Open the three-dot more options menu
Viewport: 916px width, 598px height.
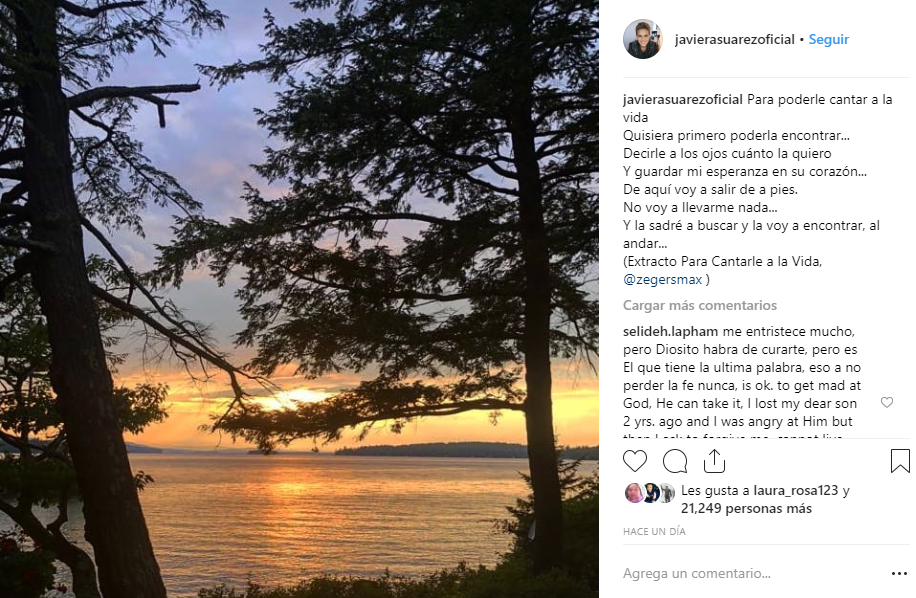click(x=898, y=574)
